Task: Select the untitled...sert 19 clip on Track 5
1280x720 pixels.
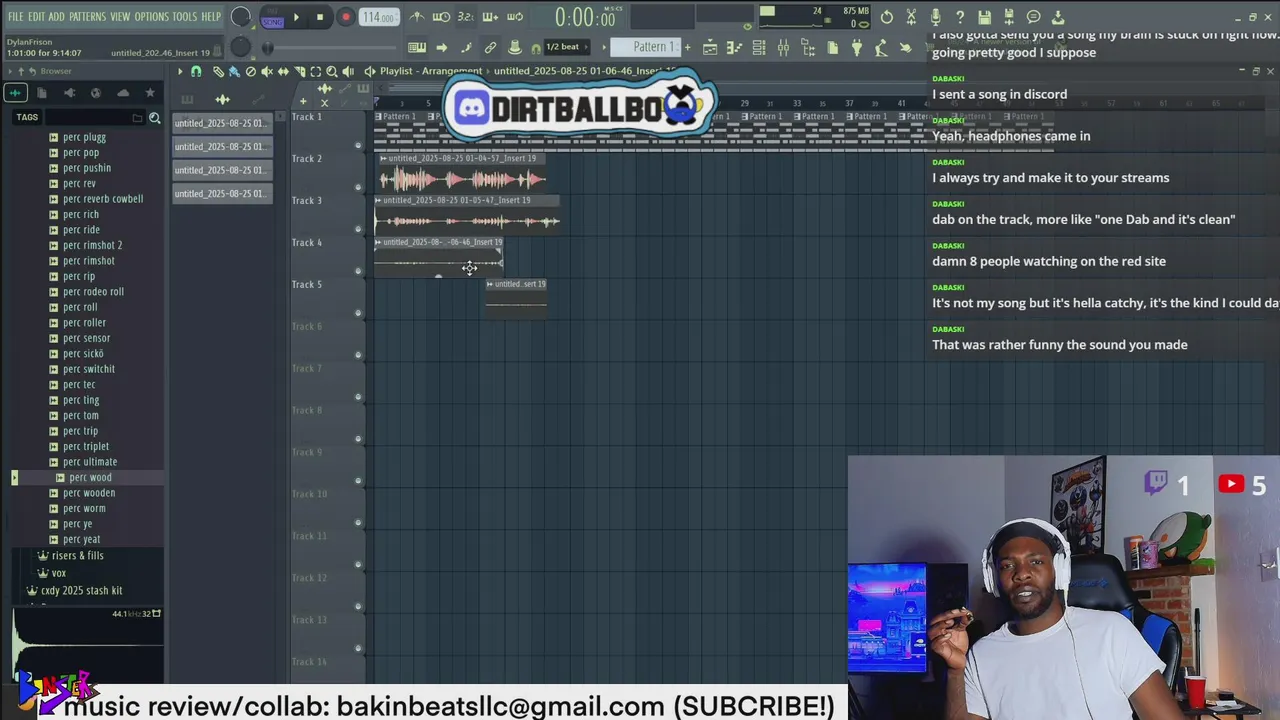Action: pyautogui.click(x=516, y=298)
